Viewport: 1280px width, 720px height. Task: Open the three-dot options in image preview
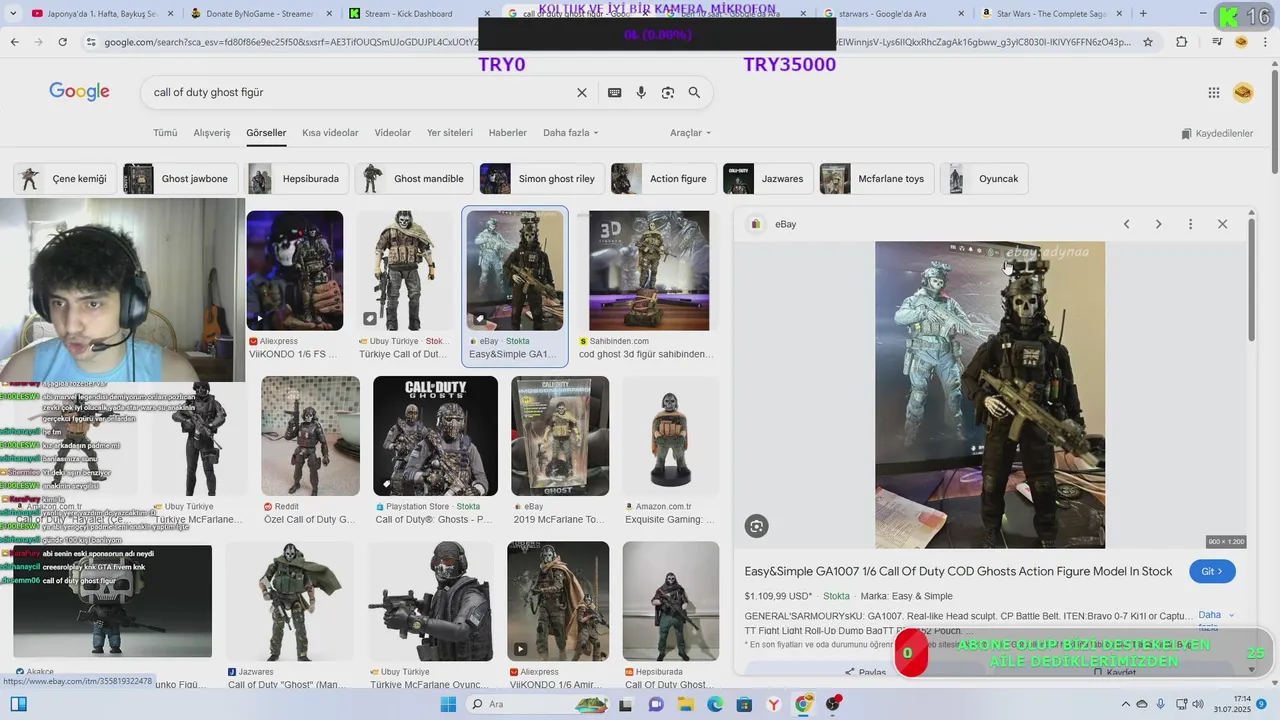[1190, 224]
